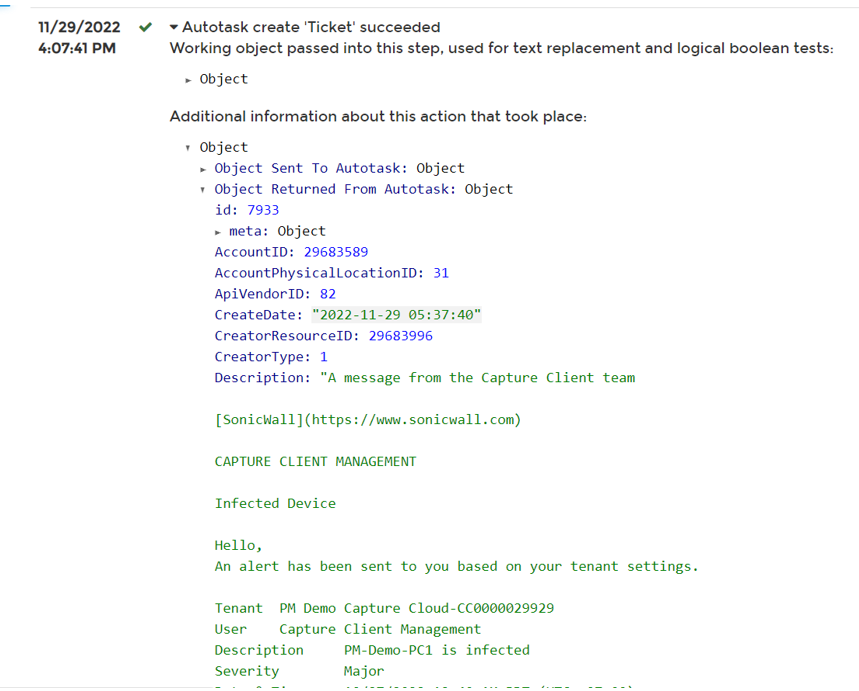Viewport: 859px width, 691px height.
Task: Click the Tenant PM Demo Capture Cloud line
Action: [x=384, y=608]
